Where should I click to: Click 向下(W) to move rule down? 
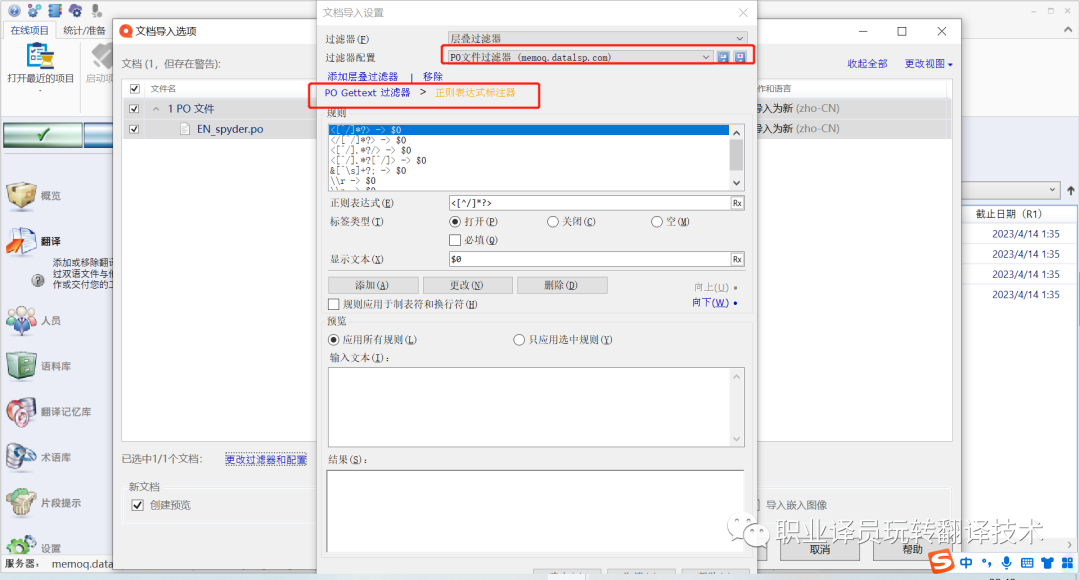(x=711, y=302)
